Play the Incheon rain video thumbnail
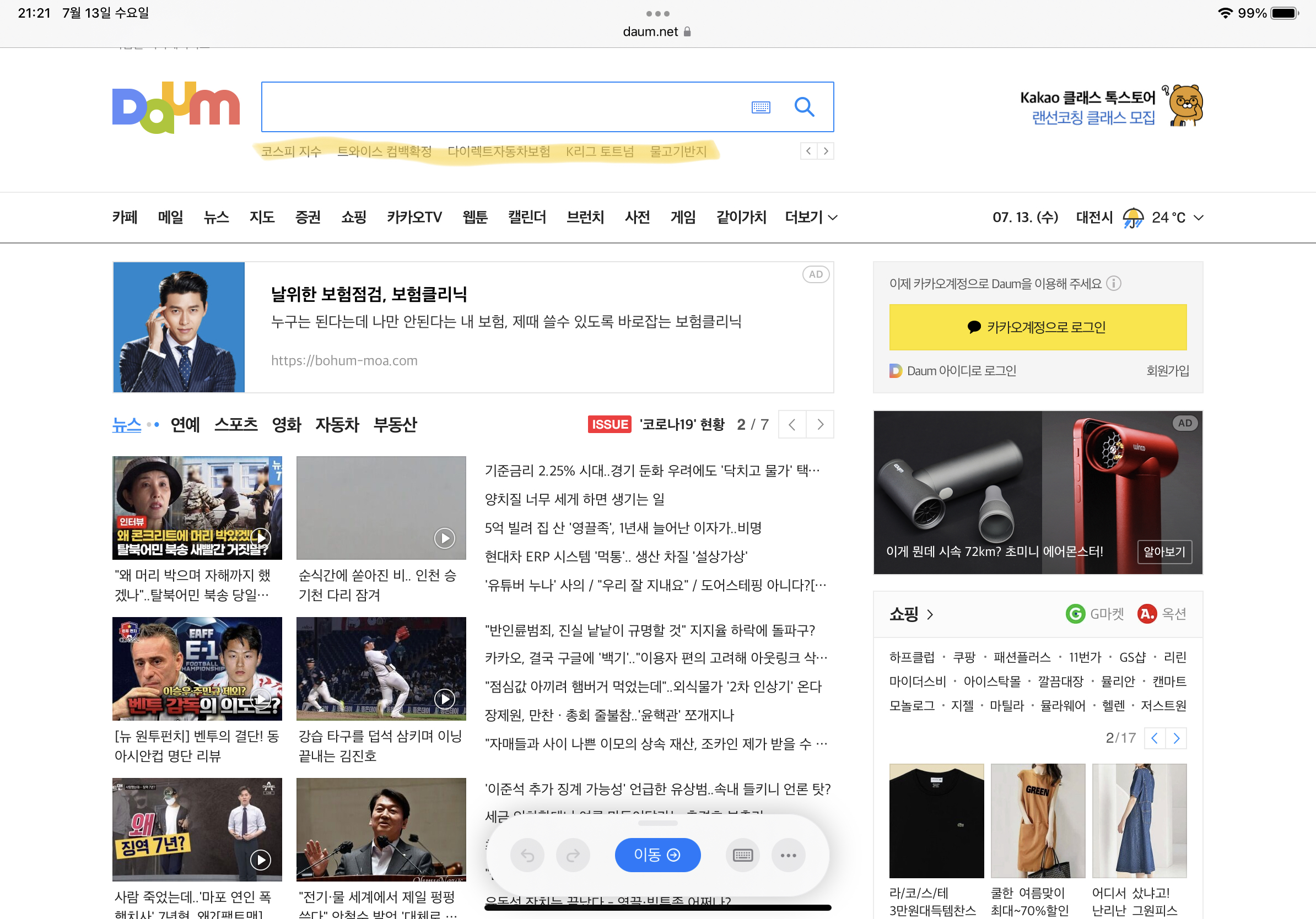The height and width of the screenshot is (919, 1316). pos(444,537)
